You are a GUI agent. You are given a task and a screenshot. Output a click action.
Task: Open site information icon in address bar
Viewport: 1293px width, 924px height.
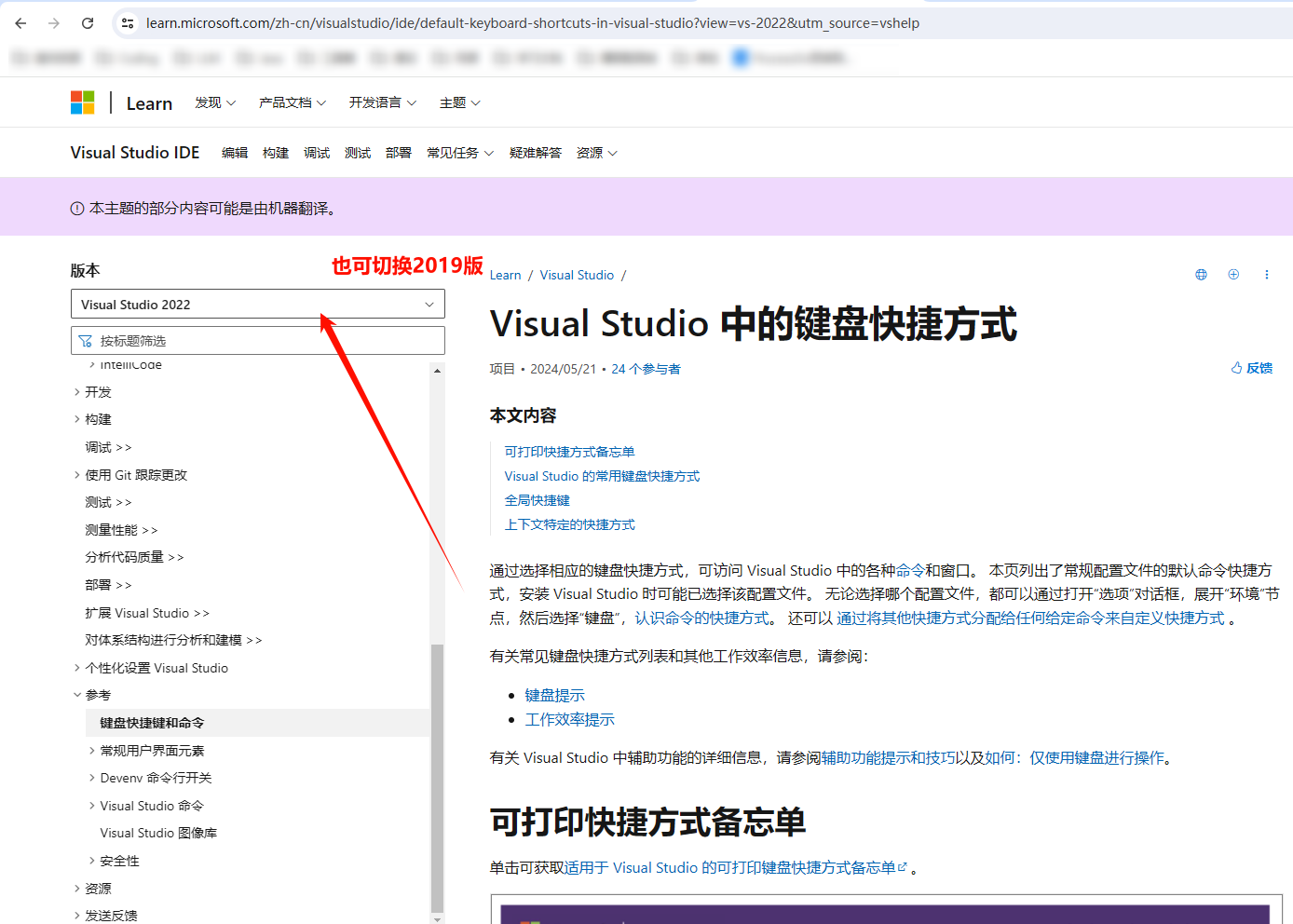[x=128, y=23]
